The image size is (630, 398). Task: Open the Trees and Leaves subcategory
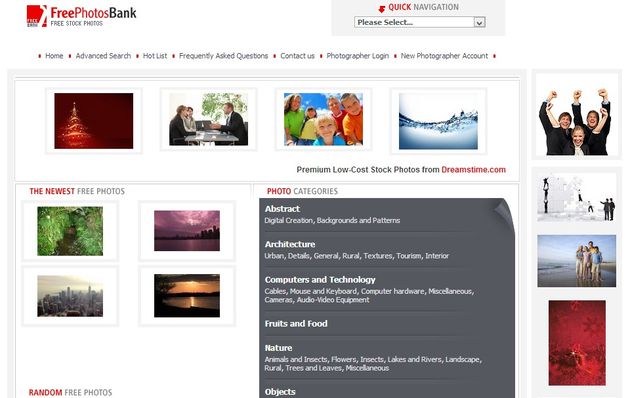click(x=313, y=368)
